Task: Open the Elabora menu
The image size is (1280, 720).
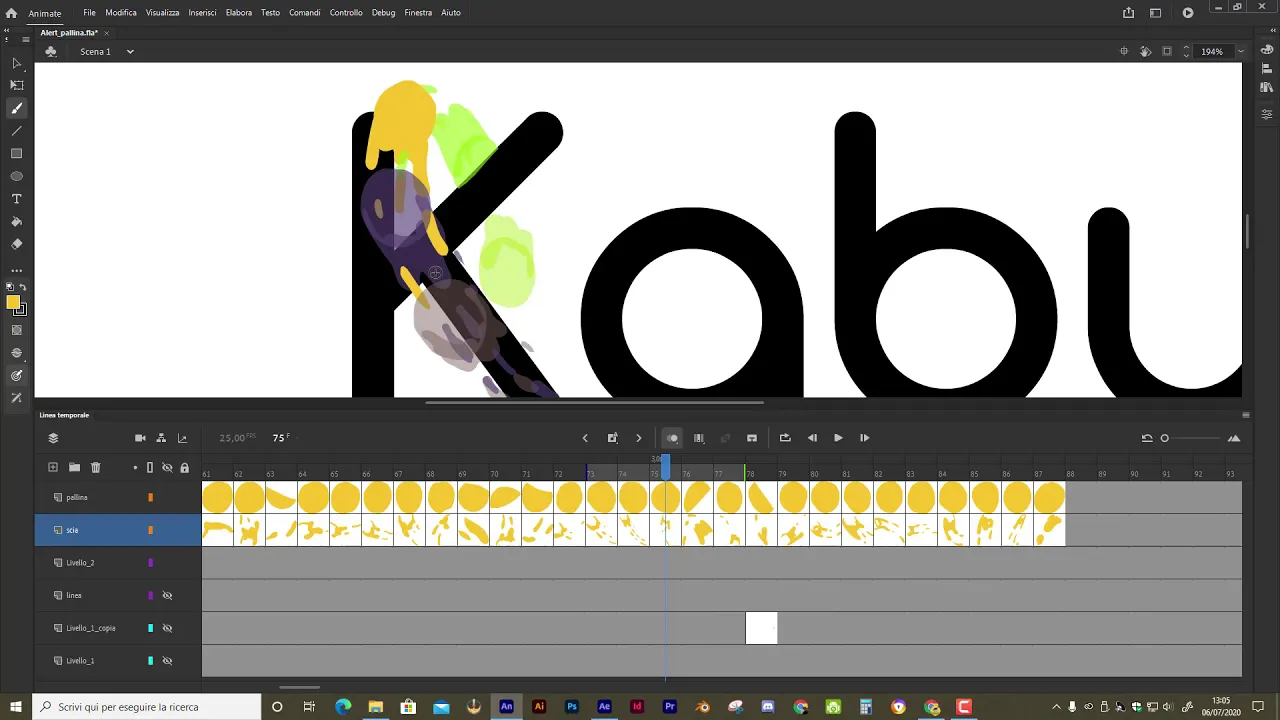Action: (239, 13)
